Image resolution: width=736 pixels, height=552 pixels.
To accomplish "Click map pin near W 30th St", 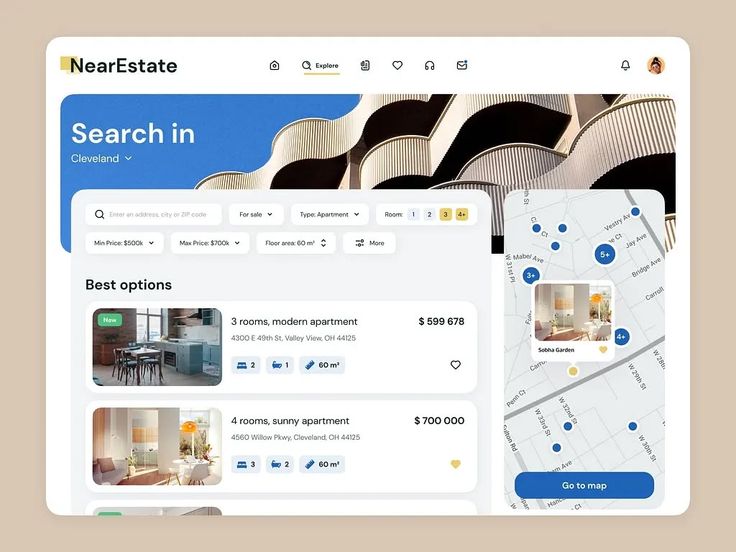I will (633, 426).
